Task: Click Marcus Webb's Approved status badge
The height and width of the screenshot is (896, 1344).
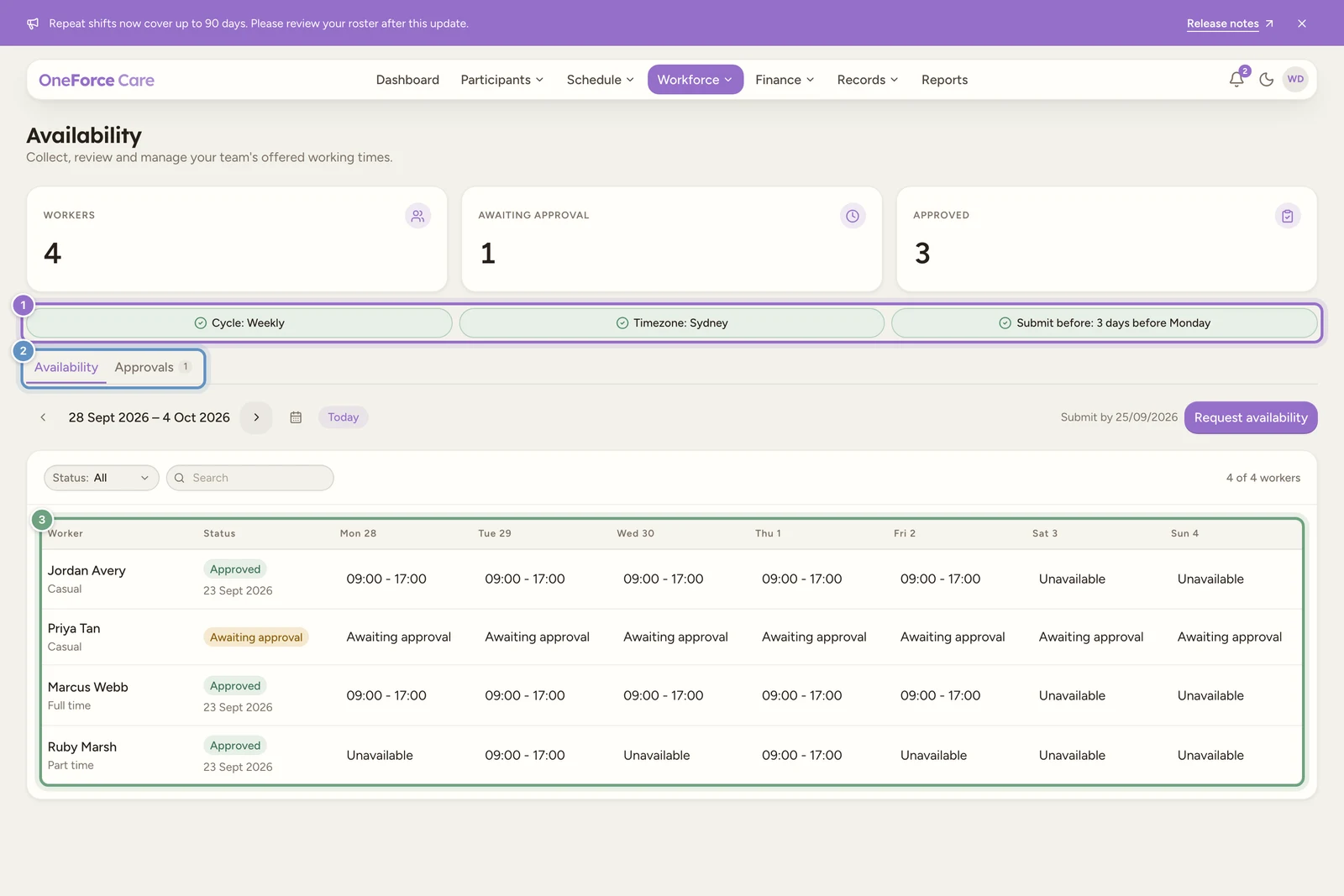Action: 235,686
